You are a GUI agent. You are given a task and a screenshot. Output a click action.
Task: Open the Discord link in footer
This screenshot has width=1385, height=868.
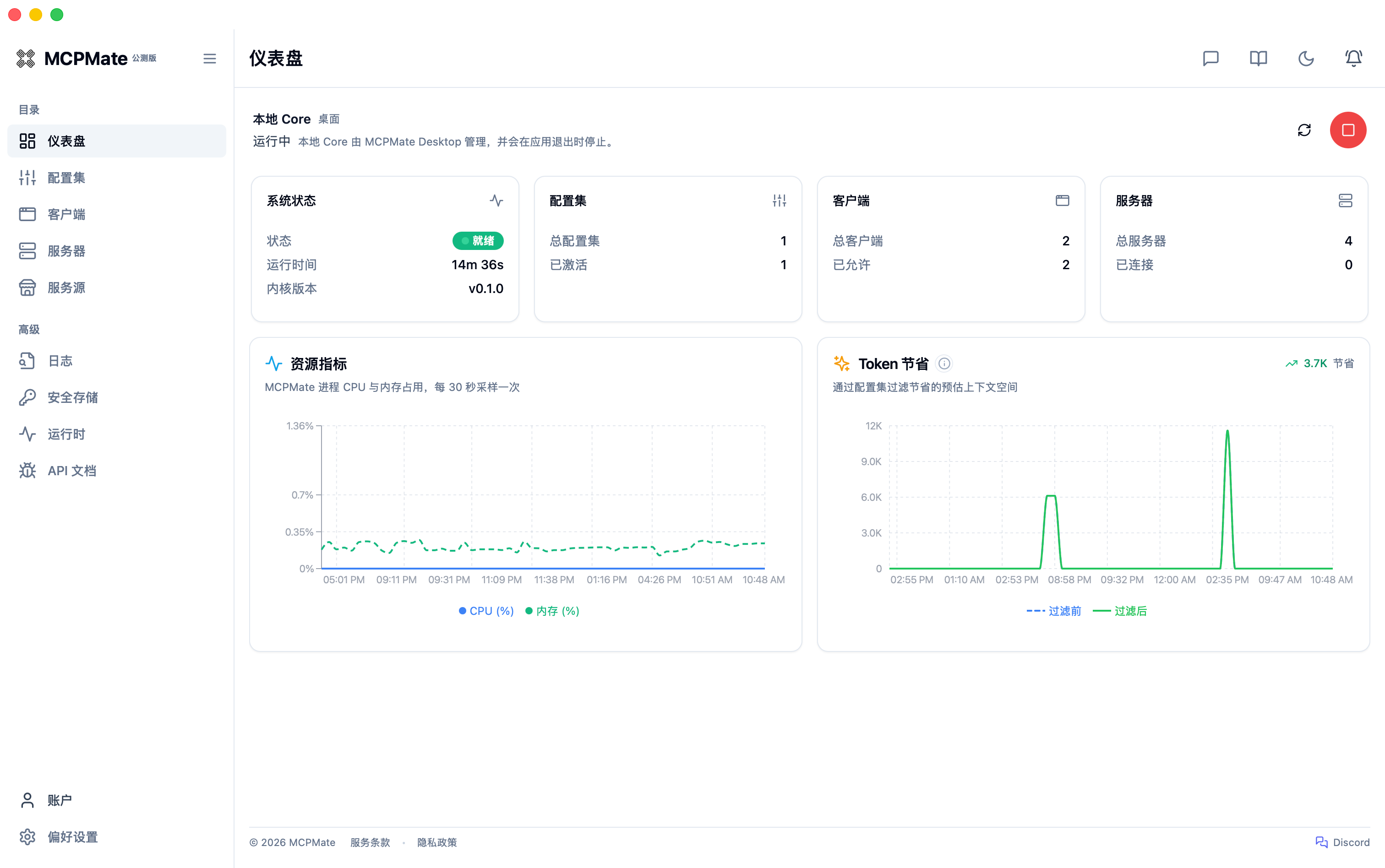[1342, 842]
